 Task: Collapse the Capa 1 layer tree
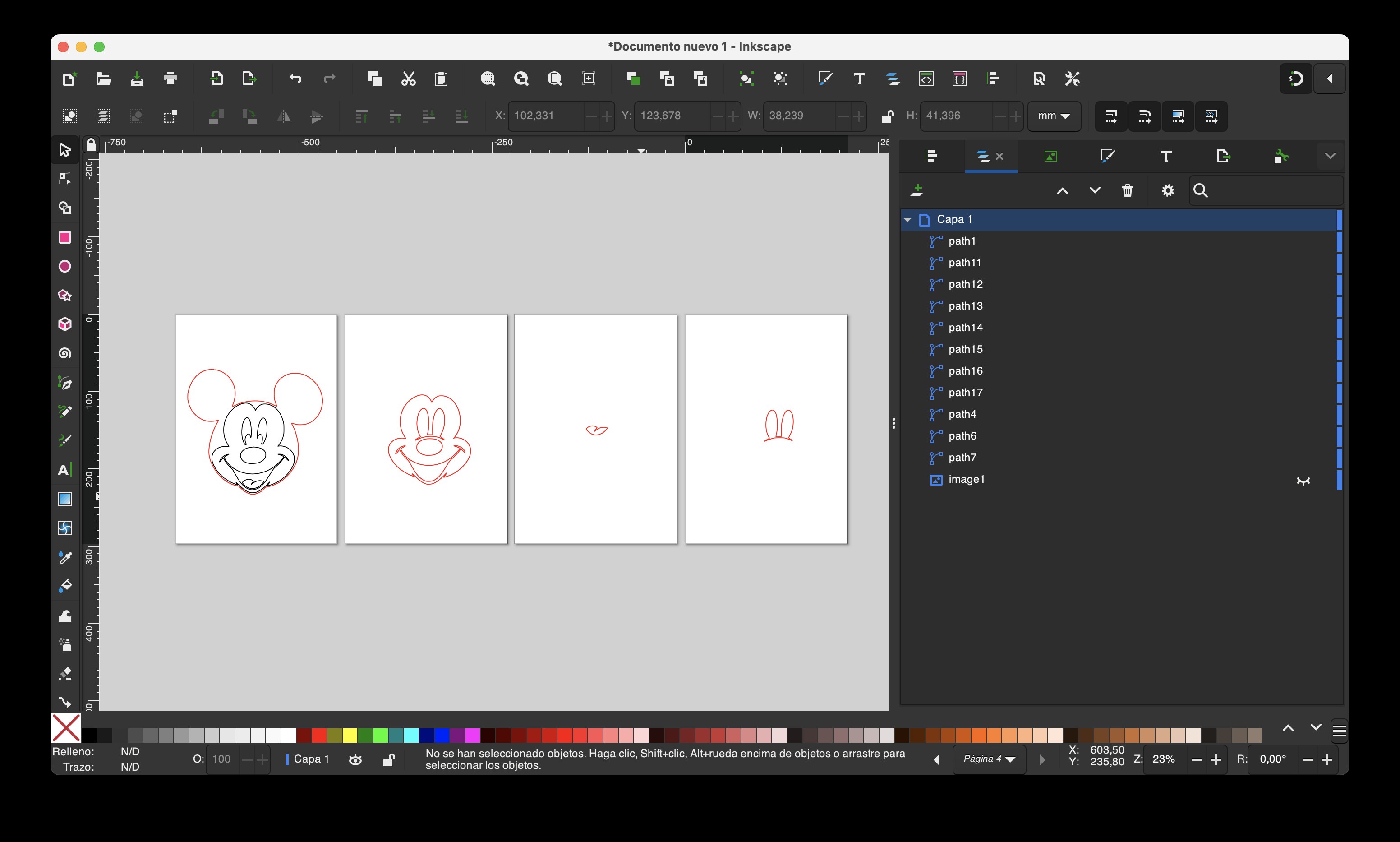click(907, 220)
